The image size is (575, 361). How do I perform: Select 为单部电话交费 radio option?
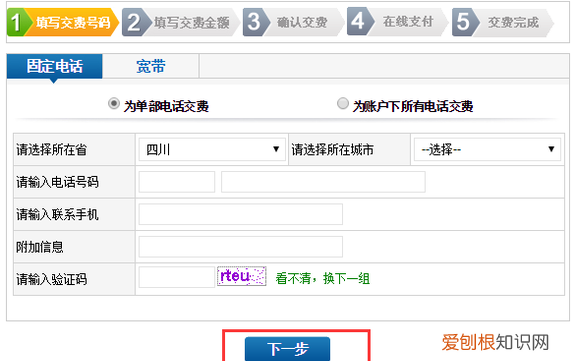point(114,103)
